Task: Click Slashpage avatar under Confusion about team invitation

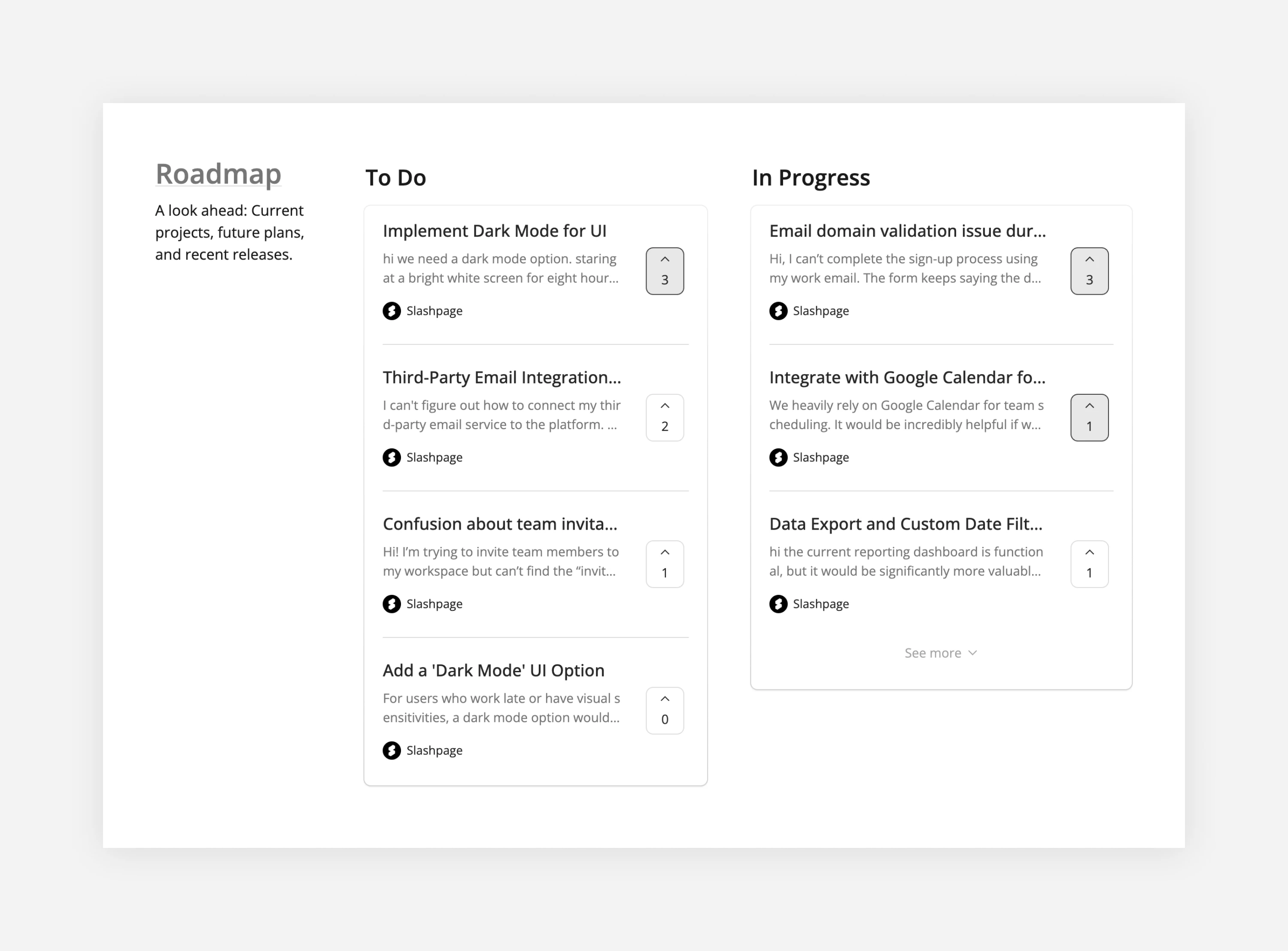Action: pos(392,604)
